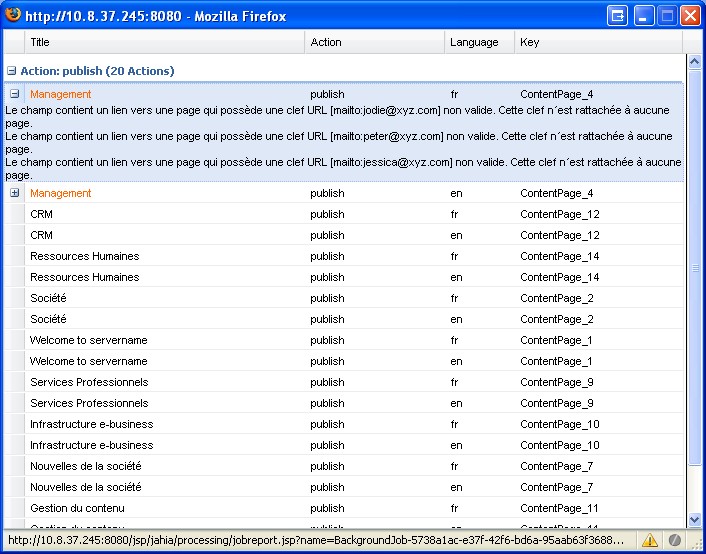Screen dimensions: 706x554
Task: Expand the Management en row details
Action: click(x=14, y=193)
